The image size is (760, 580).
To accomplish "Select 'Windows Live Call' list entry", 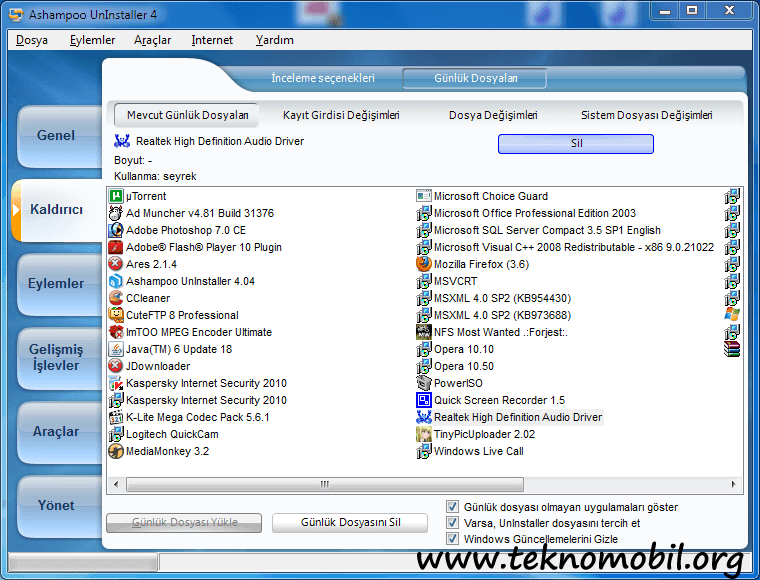I will point(470,451).
